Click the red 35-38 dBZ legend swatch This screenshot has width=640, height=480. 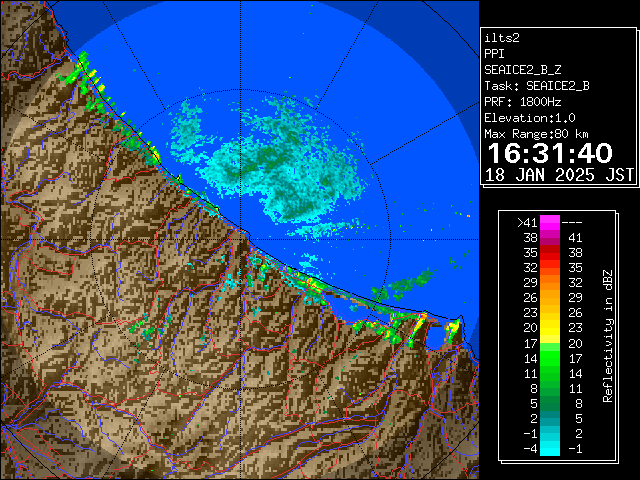pyautogui.click(x=550, y=253)
